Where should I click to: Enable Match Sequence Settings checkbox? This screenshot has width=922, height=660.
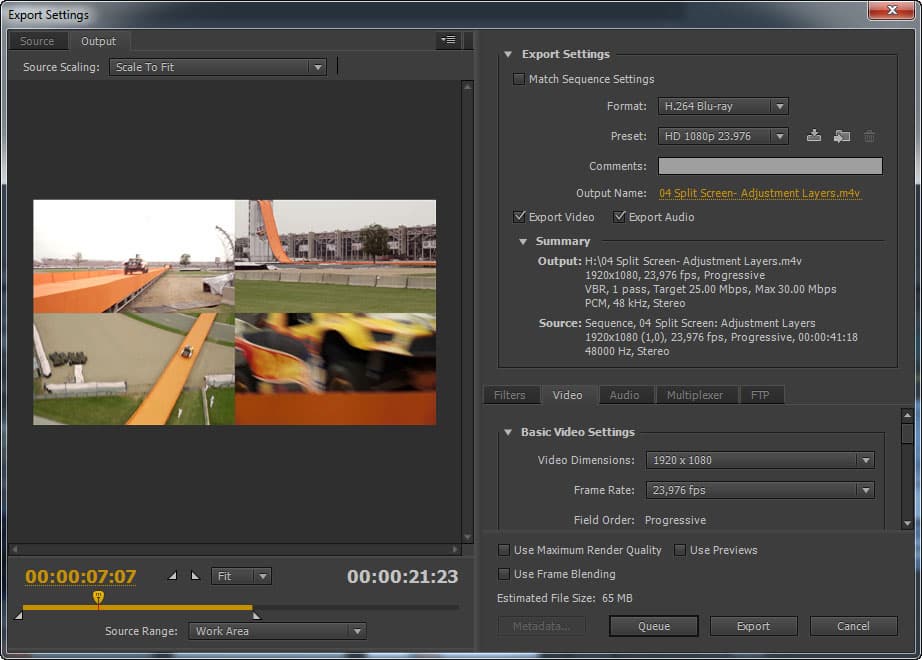(519, 79)
